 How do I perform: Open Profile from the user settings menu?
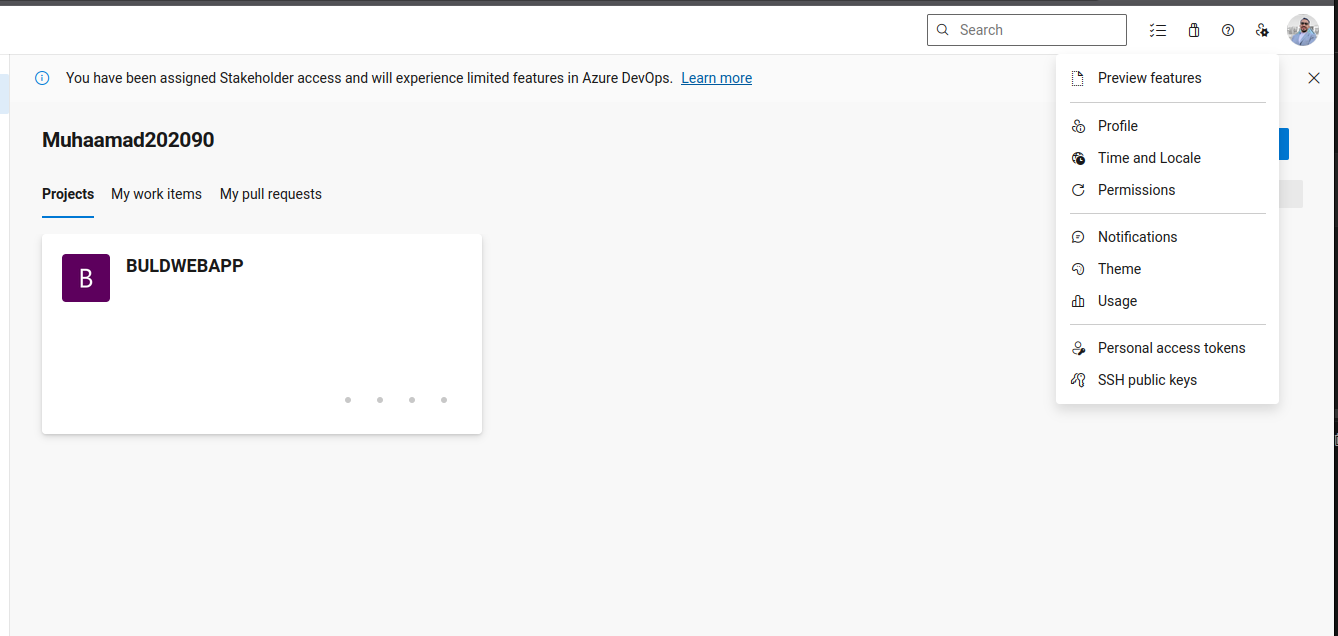1117,126
